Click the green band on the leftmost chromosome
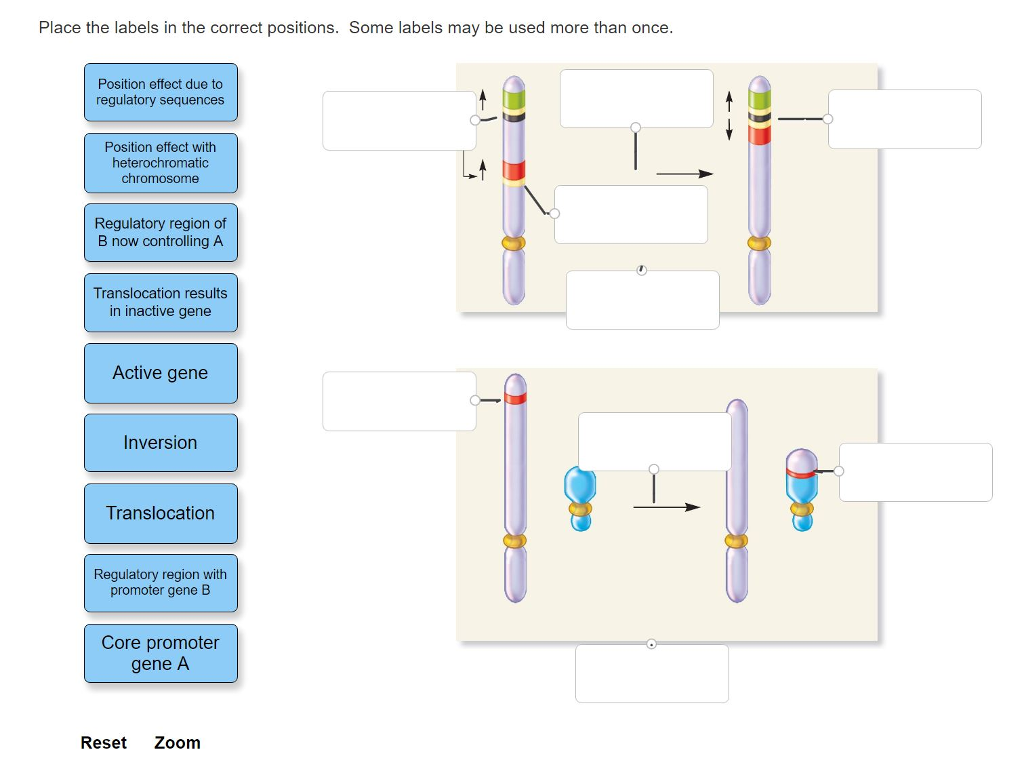1024x771 pixels. [513, 97]
